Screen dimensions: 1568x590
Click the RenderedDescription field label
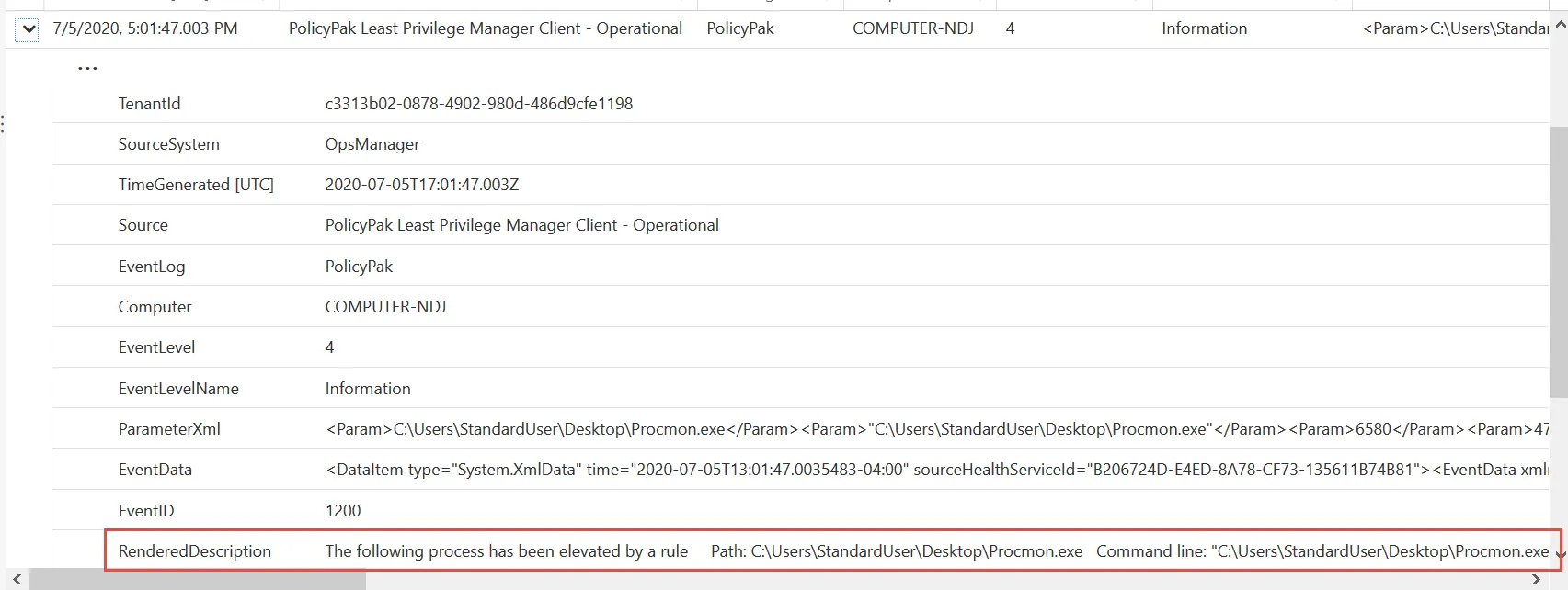(194, 551)
